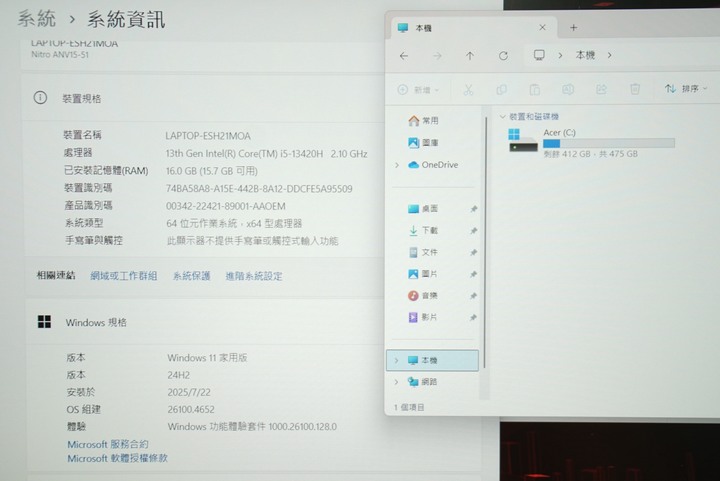The height and width of the screenshot is (481, 720).
Task: Open 圖片 Pictures folder in sidebar
Action: coord(423,274)
